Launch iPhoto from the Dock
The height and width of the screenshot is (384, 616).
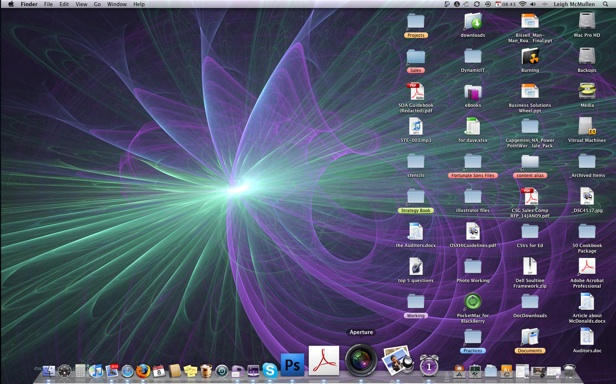(397, 360)
